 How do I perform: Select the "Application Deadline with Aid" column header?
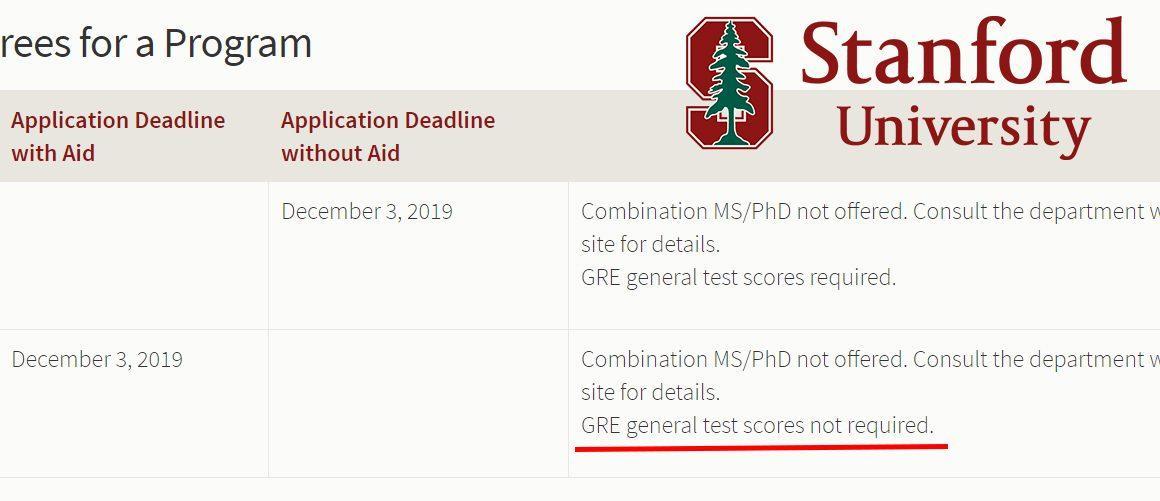point(118,136)
